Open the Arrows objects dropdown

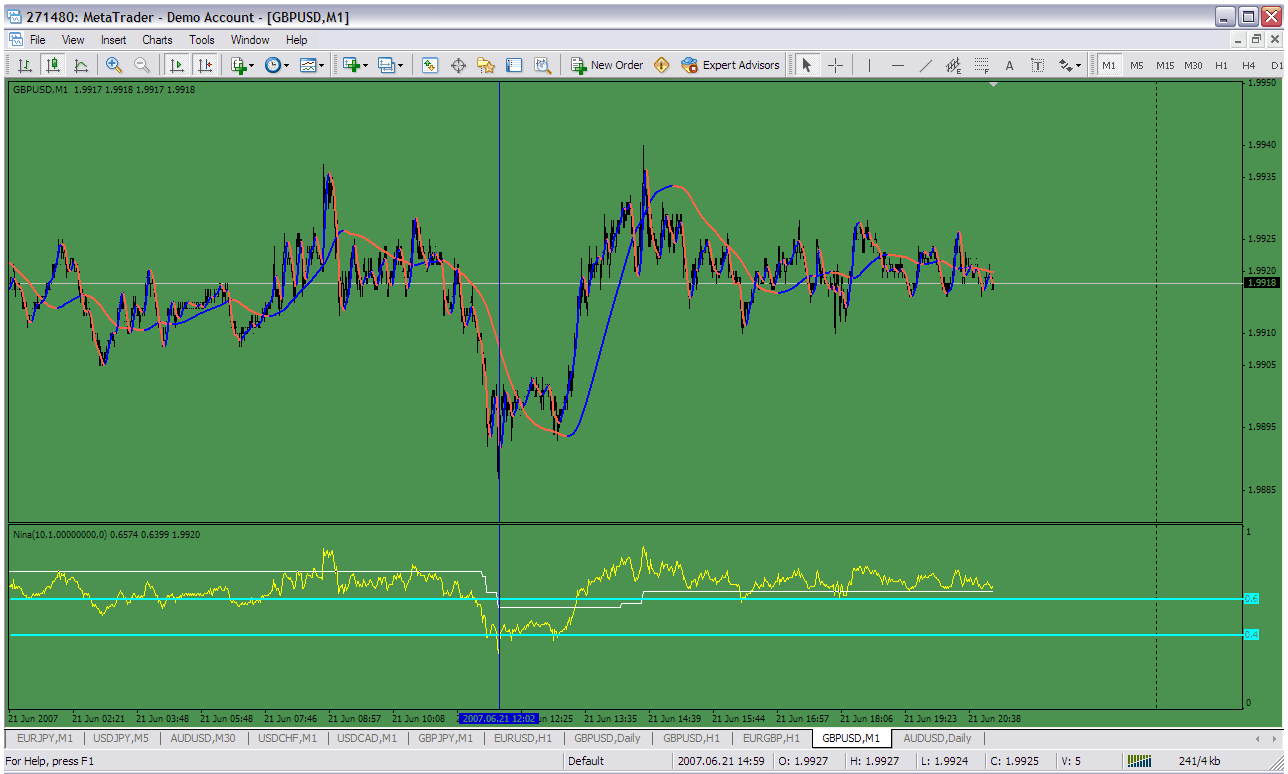[1070, 65]
